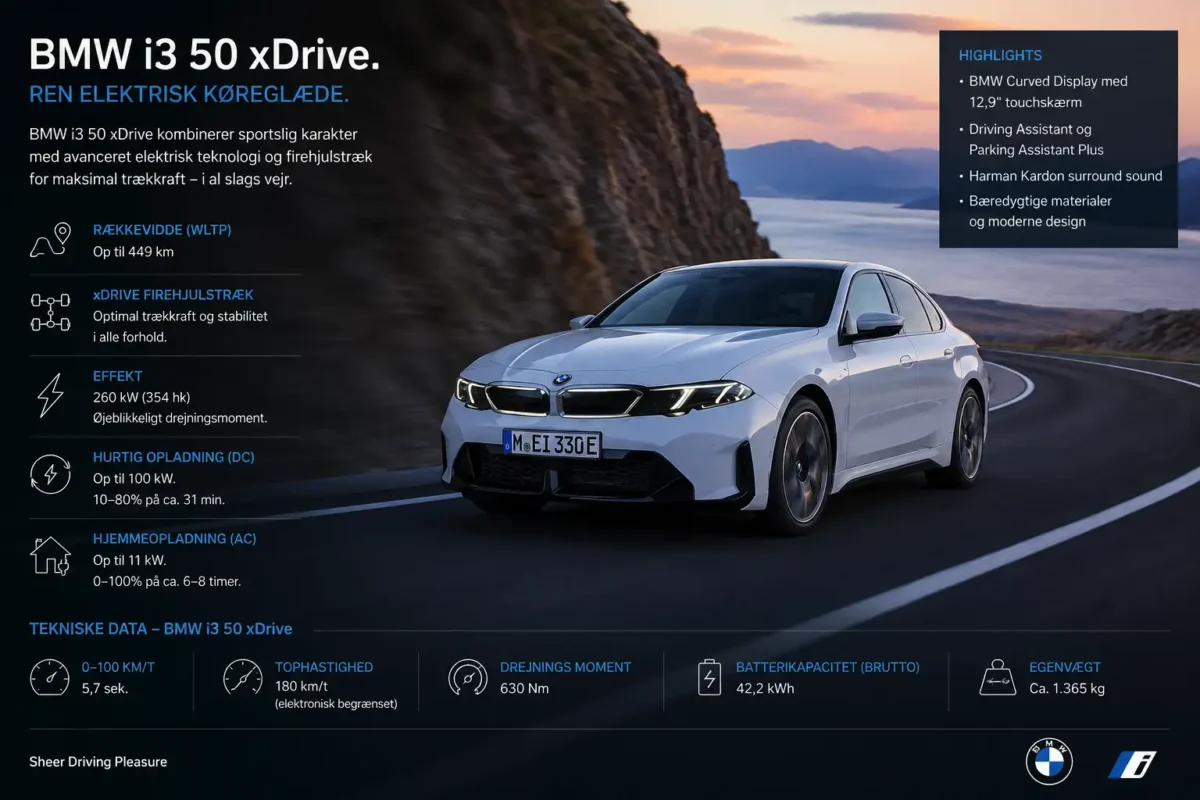
Task: Click the blue BMW i logo
Action: (x=1132, y=764)
